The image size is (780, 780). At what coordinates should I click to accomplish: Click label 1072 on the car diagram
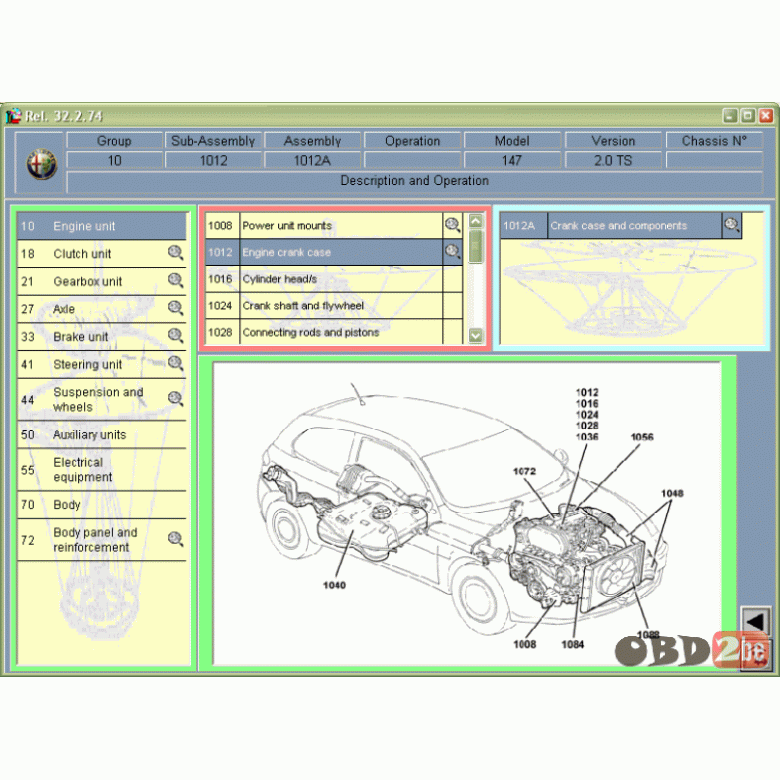pyautogui.click(x=524, y=471)
